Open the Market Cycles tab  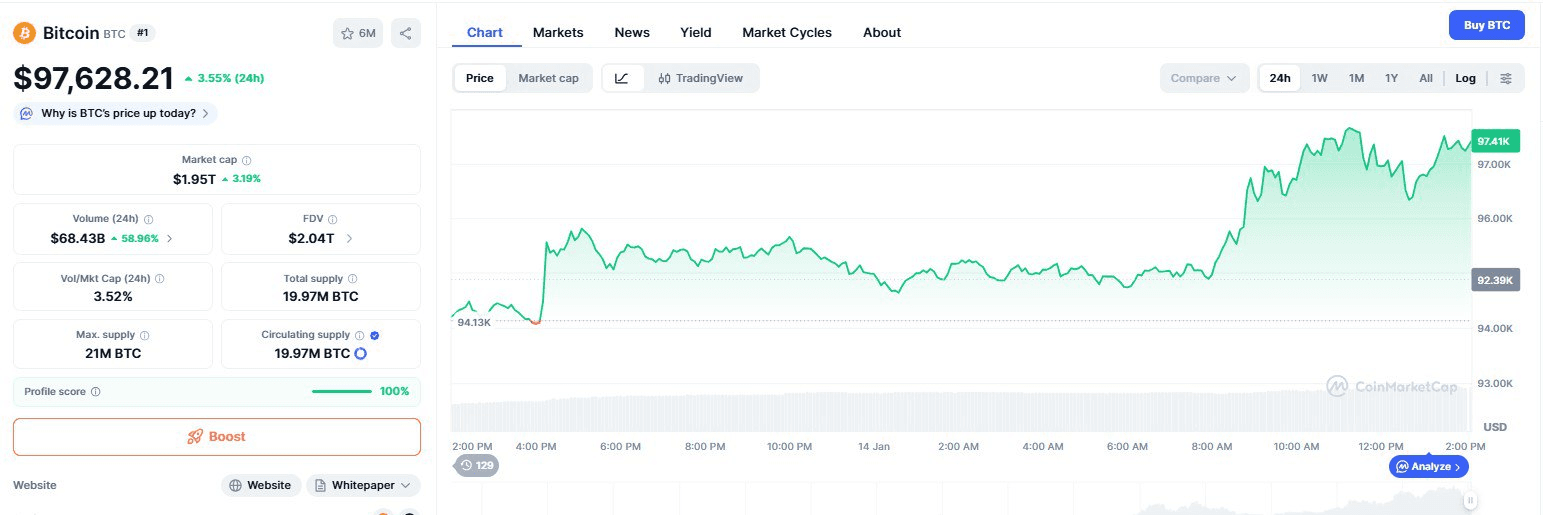click(x=786, y=32)
